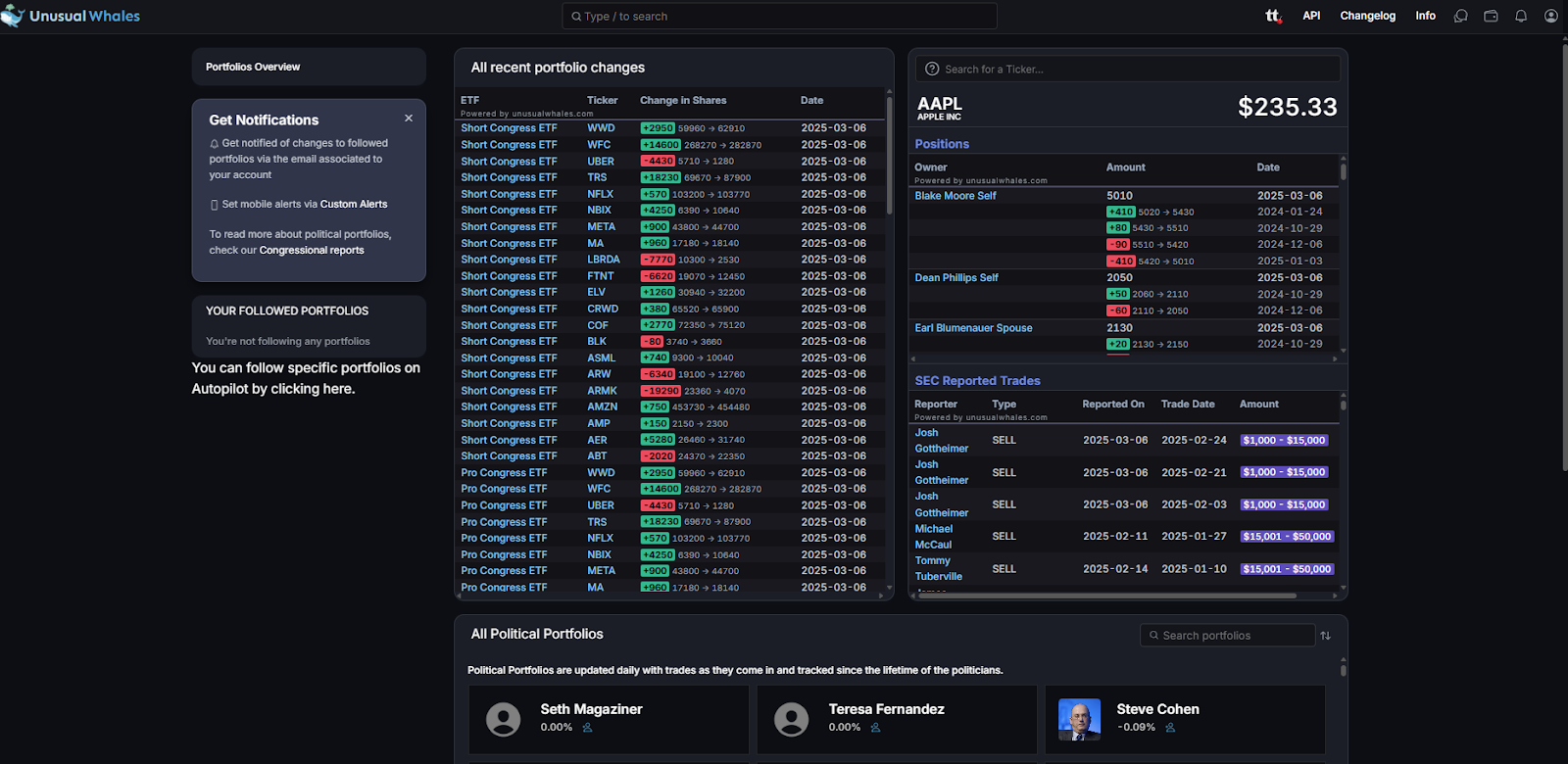Open the Dean Phillips Self portfolio link
The height and width of the screenshot is (764, 1568).
click(x=956, y=278)
